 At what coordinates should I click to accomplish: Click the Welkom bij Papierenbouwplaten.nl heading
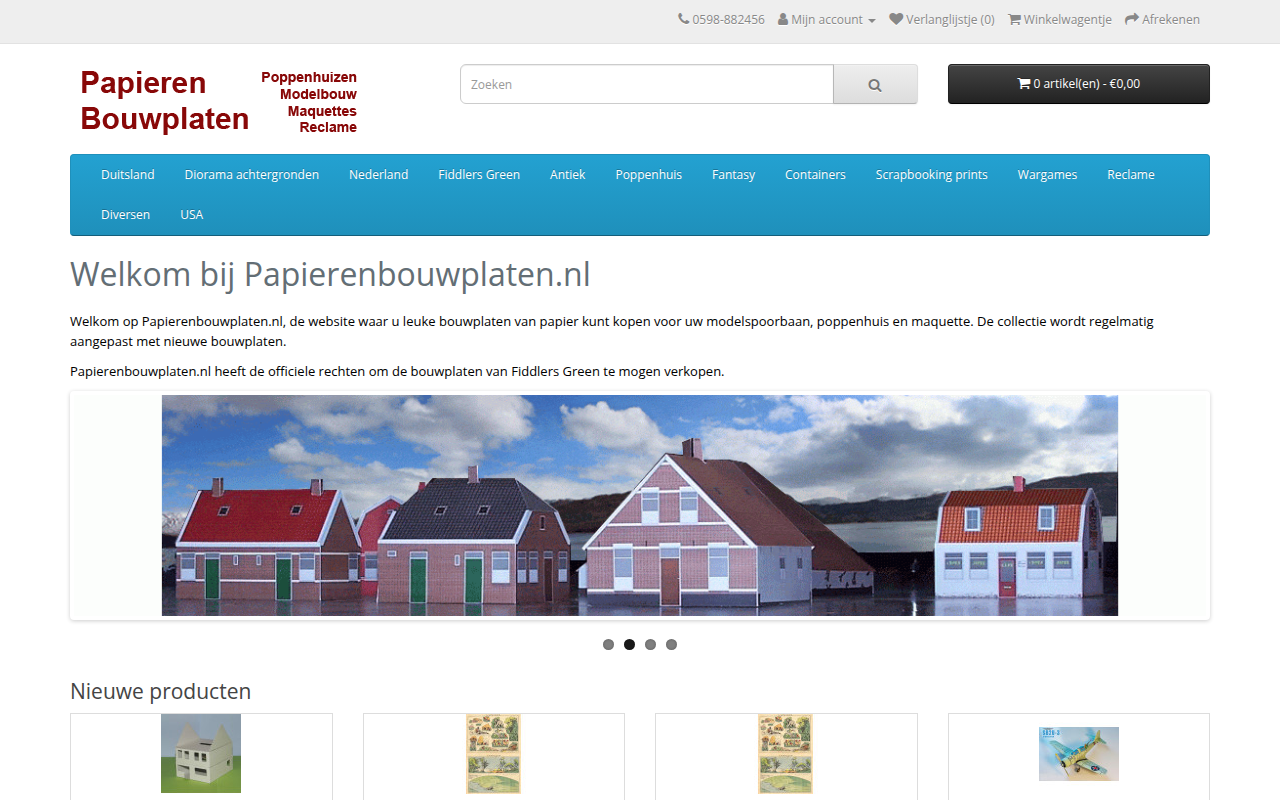pyautogui.click(x=330, y=274)
